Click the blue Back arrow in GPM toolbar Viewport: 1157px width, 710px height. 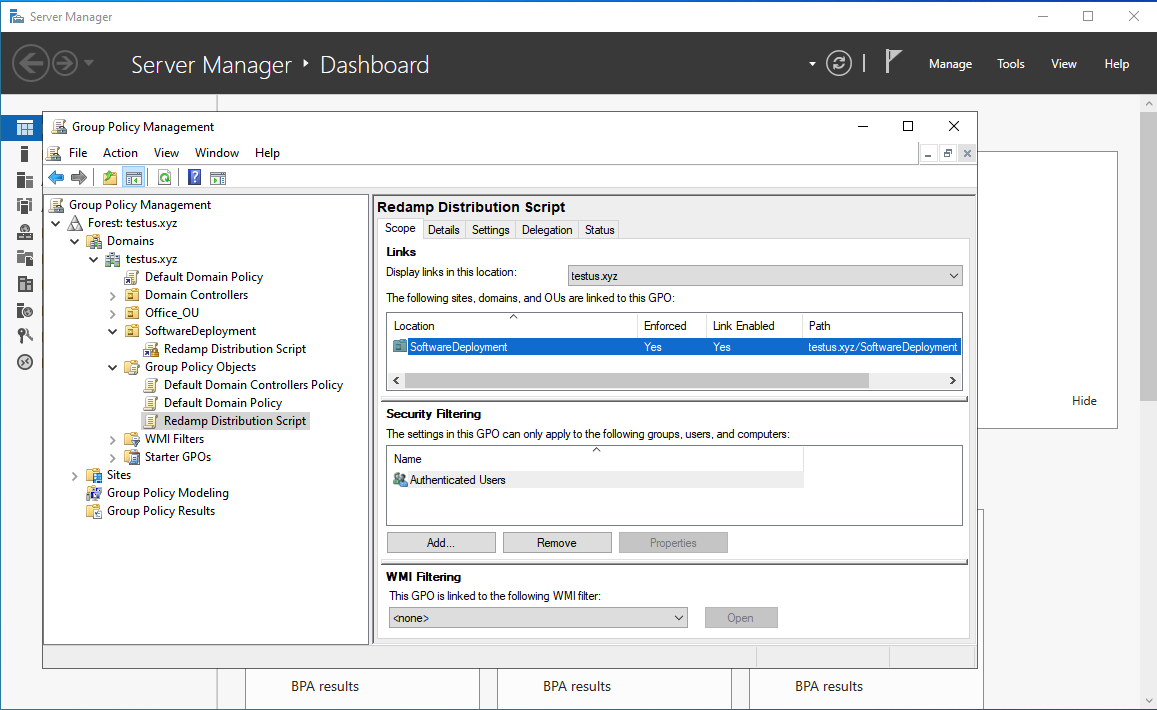pyautogui.click(x=56, y=178)
